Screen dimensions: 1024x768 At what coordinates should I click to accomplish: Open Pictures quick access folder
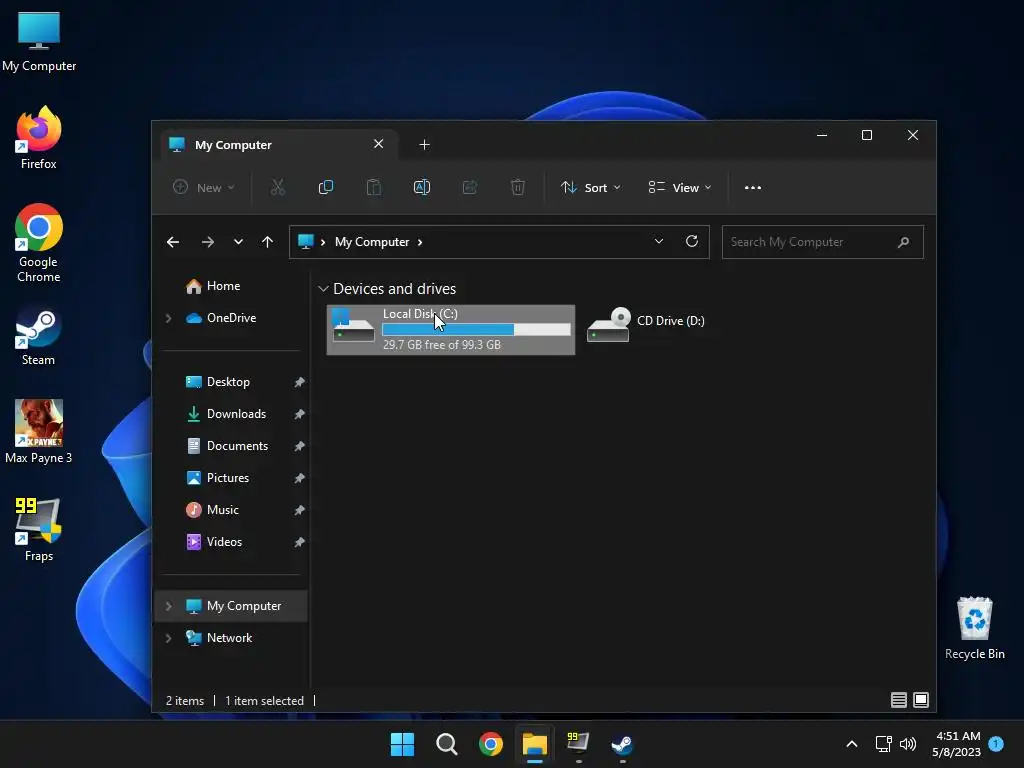coord(227,478)
